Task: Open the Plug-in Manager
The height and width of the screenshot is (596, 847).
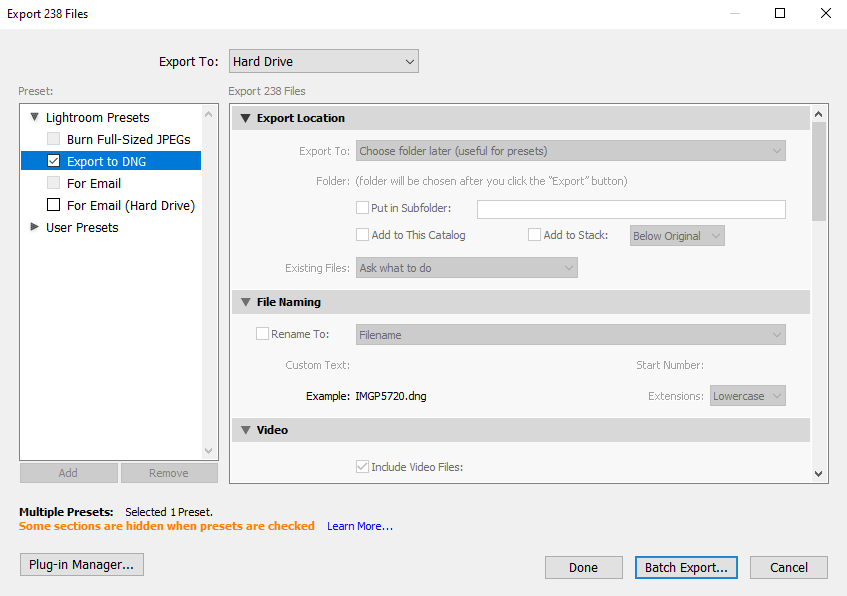Action: (x=82, y=565)
